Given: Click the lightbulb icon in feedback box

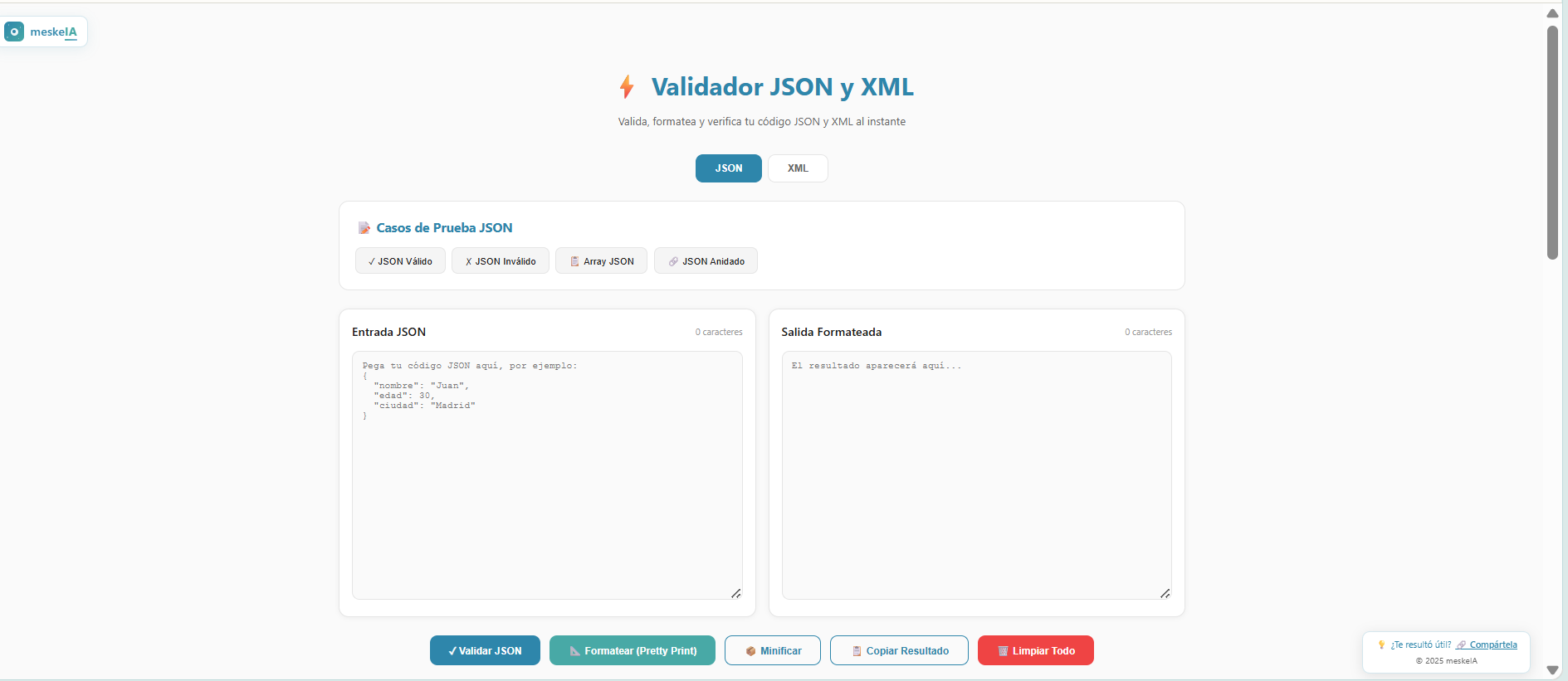Looking at the screenshot, I should tap(1381, 645).
